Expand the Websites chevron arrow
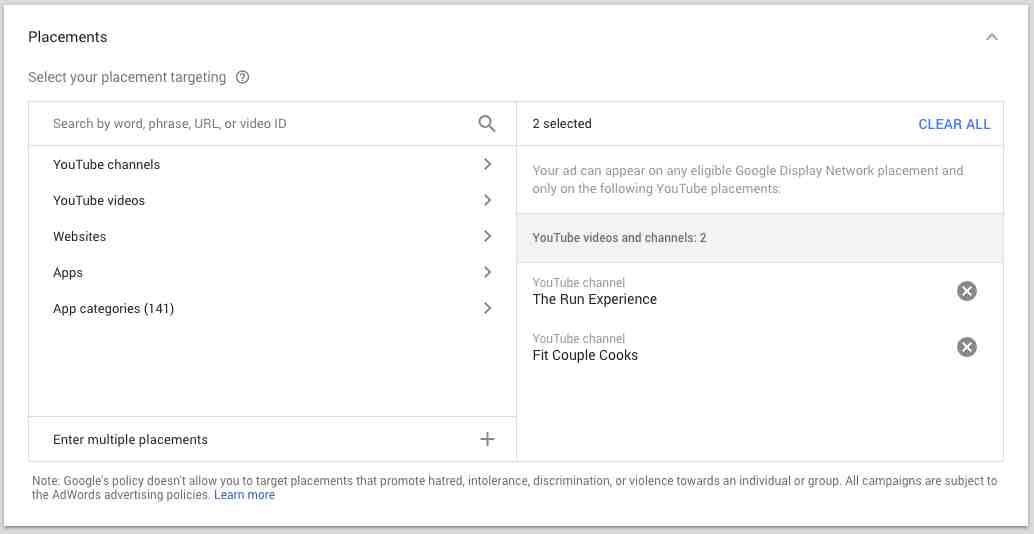 coord(487,236)
